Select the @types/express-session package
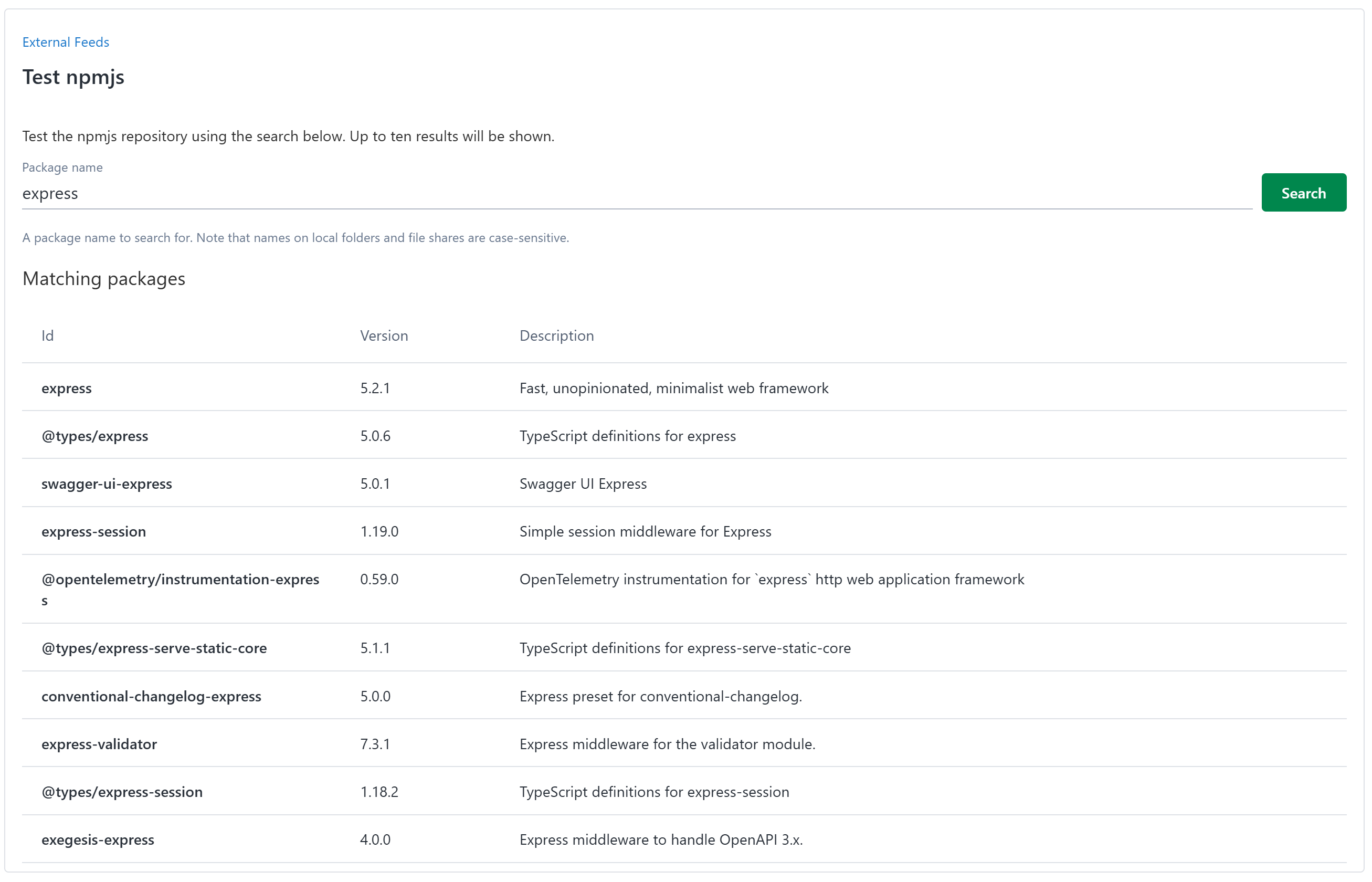This screenshot has width=1372, height=882. coord(122,792)
